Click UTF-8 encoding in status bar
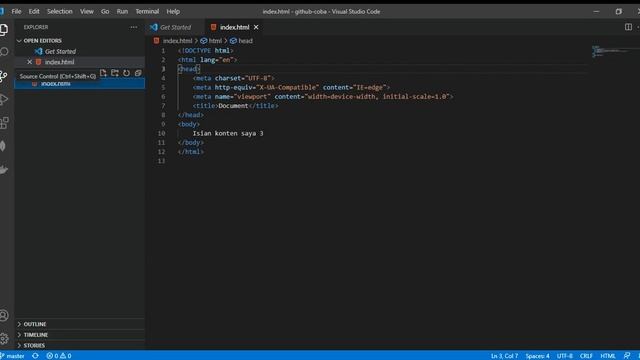The width and height of the screenshot is (640, 360). [564, 356]
